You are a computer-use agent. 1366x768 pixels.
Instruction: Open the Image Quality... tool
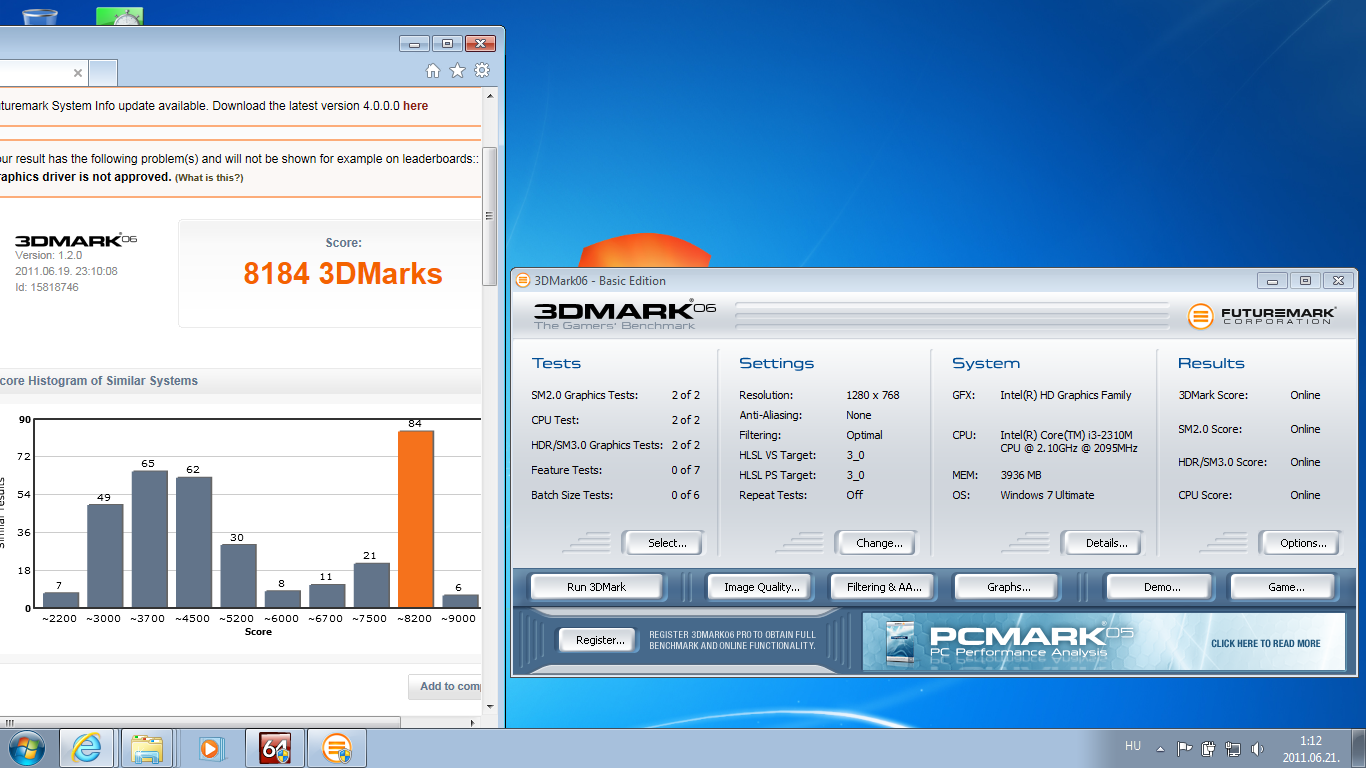click(761, 587)
